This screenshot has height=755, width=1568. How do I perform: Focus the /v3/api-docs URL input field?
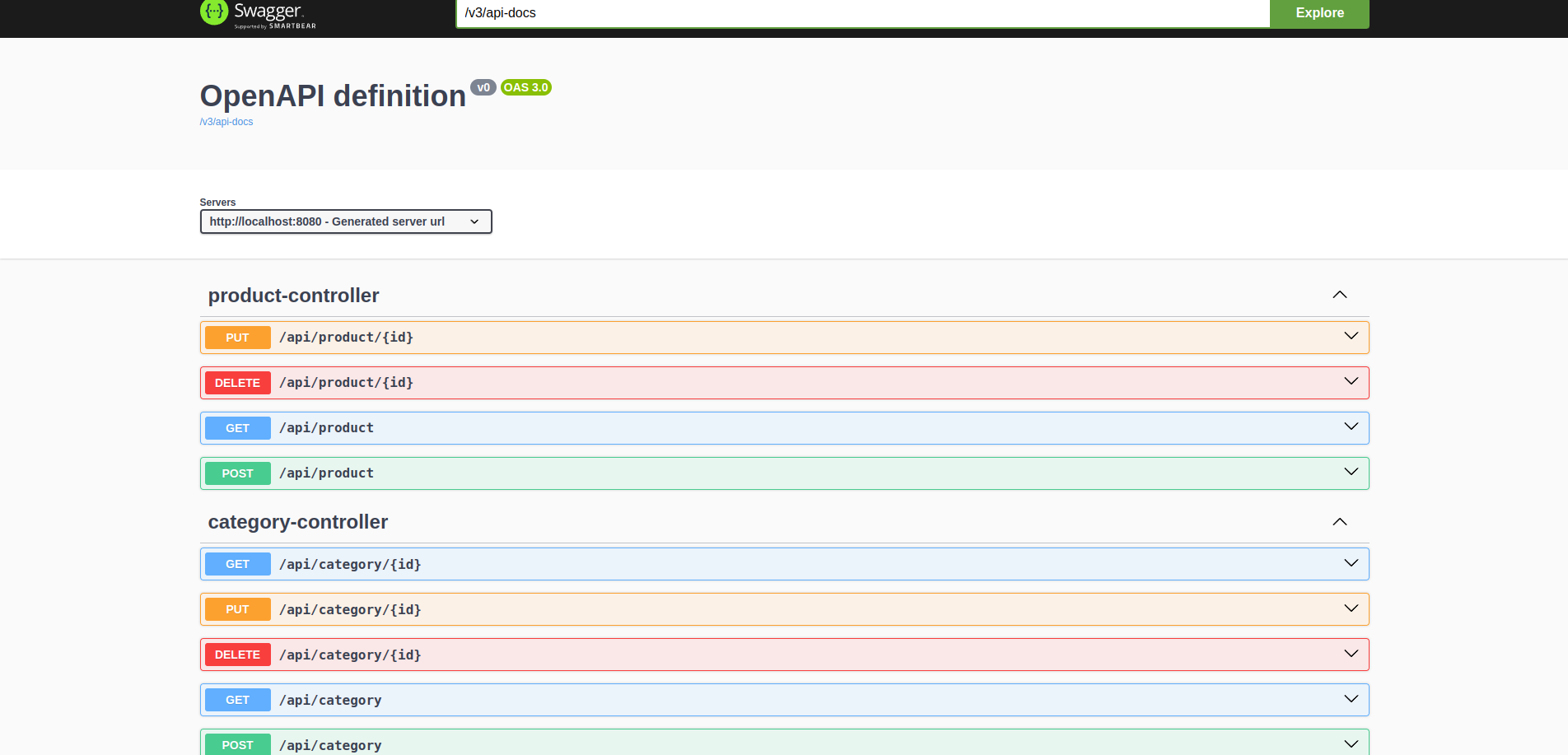863,13
